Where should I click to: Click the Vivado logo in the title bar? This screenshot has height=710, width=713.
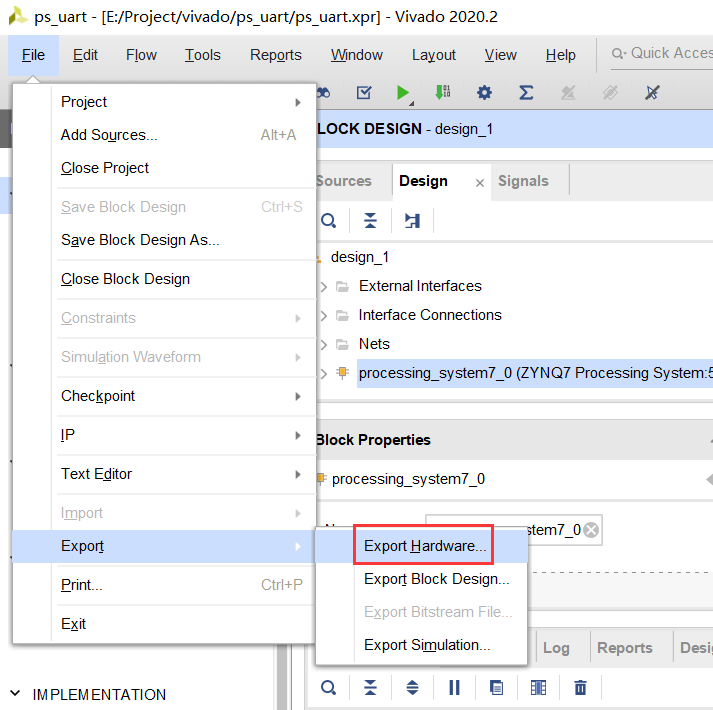tap(18, 16)
